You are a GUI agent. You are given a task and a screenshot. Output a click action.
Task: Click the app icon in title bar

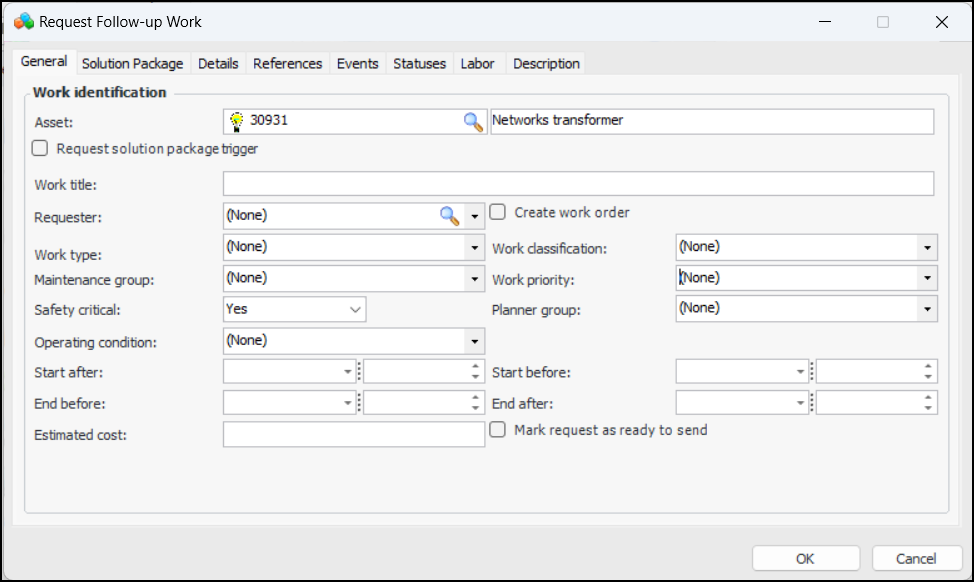coord(24,22)
